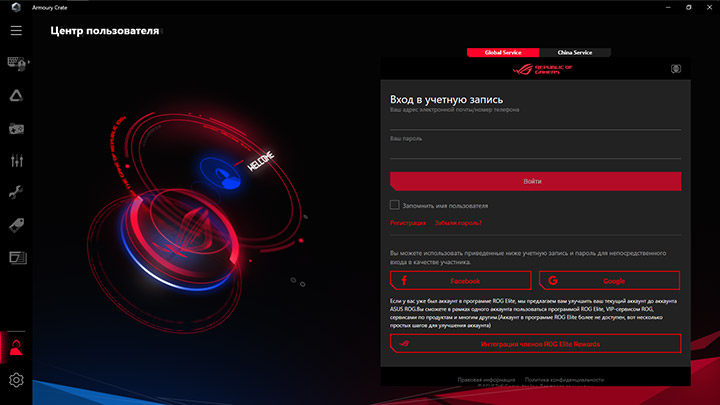Screen dimensions: 720x405
Task: Expand the device list arrow beside keyboard icon
Action: click(x=29, y=62)
